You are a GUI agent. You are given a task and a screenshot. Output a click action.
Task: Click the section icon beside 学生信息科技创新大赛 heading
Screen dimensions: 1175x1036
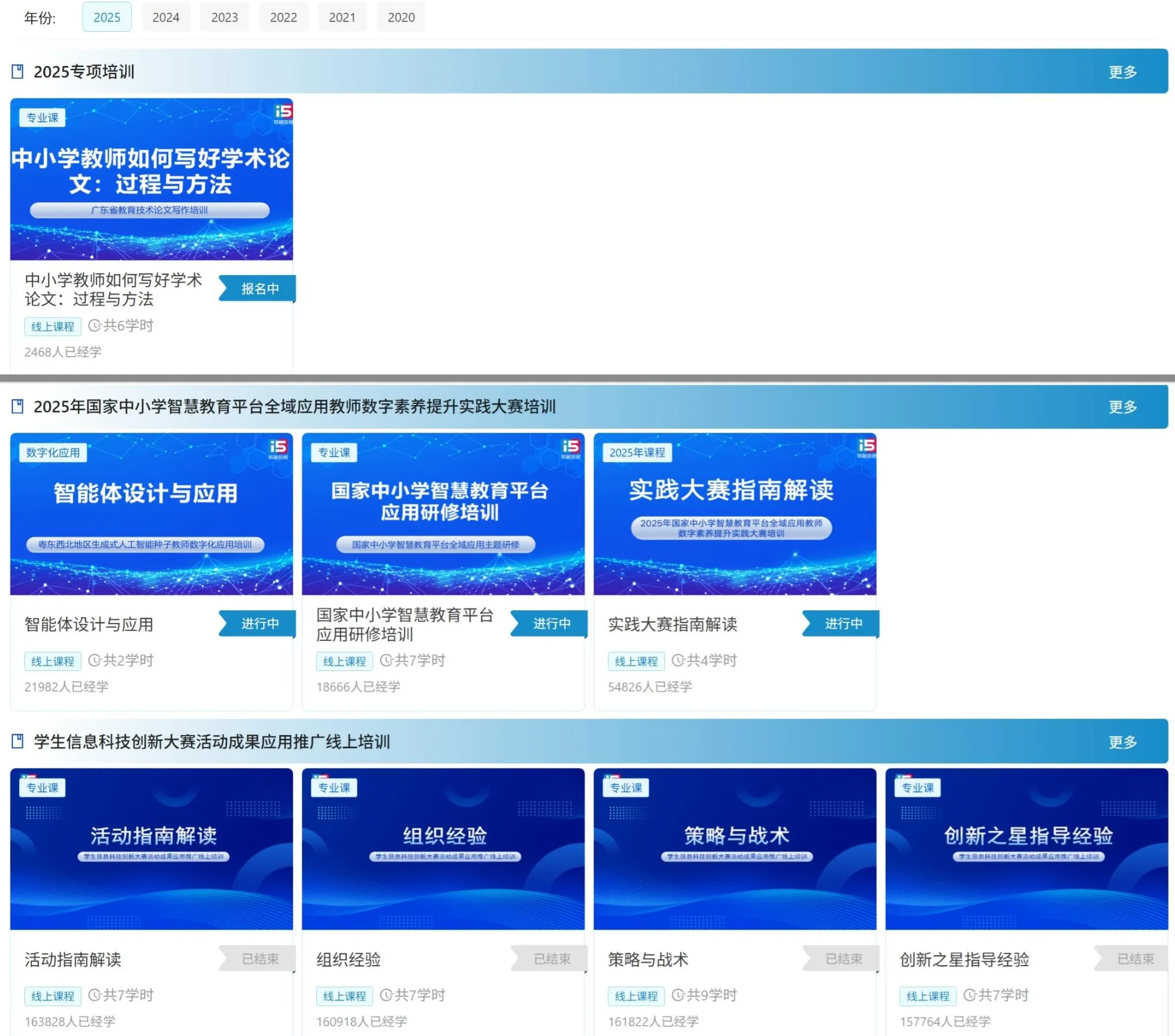tap(17, 741)
